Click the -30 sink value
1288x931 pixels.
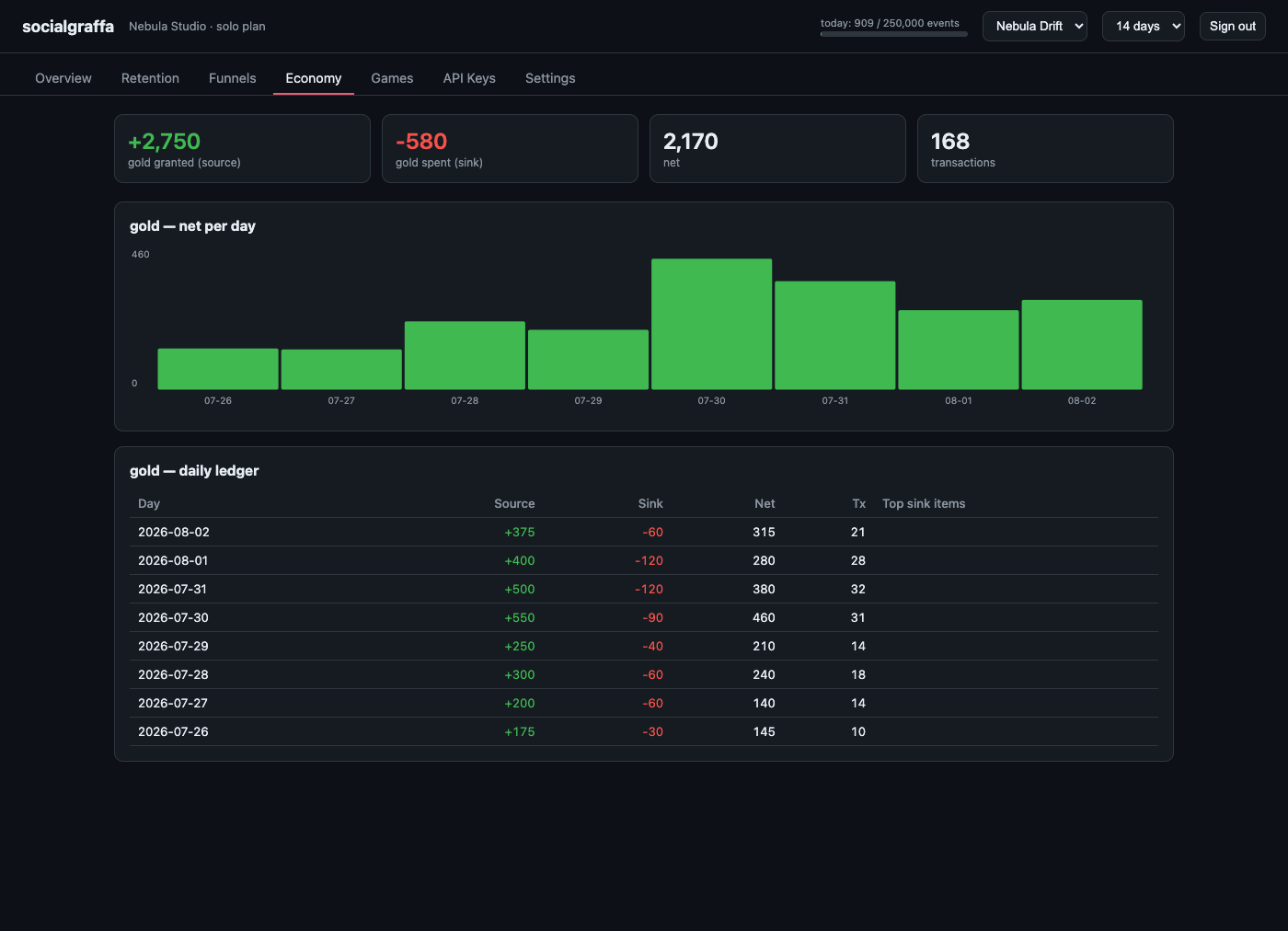(652, 731)
